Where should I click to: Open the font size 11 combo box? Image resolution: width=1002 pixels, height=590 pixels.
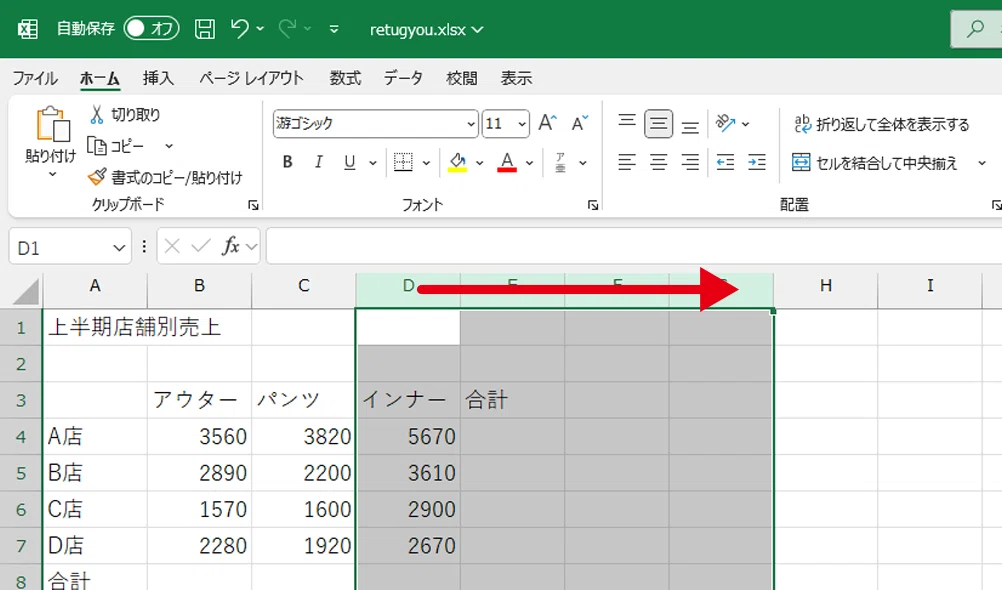pos(505,123)
